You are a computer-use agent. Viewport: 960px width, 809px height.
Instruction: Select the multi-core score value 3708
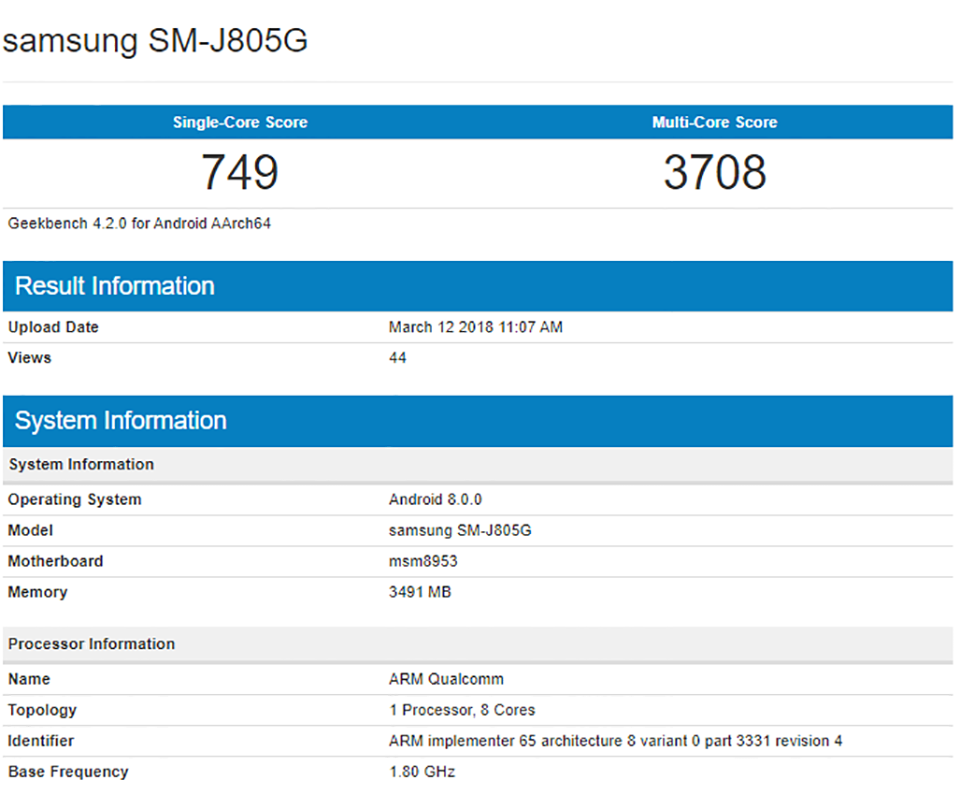[x=714, y=172]
